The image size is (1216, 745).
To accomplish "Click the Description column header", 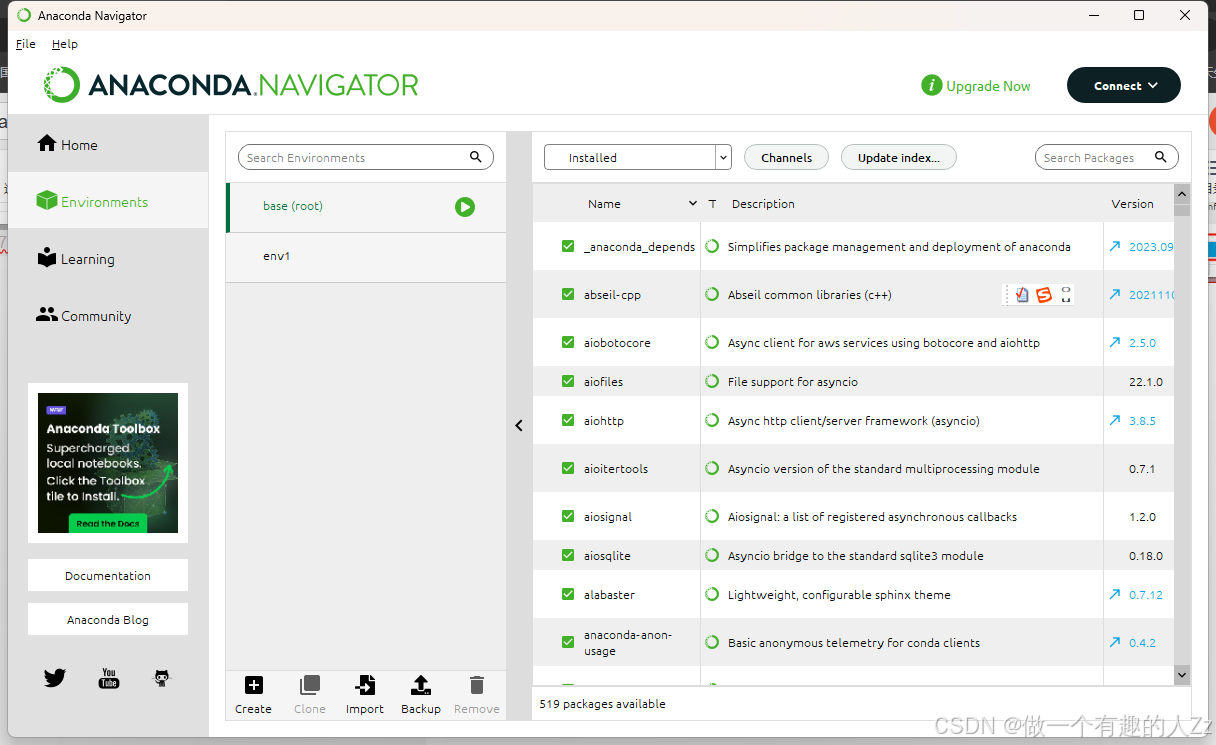I will (763, 203).
